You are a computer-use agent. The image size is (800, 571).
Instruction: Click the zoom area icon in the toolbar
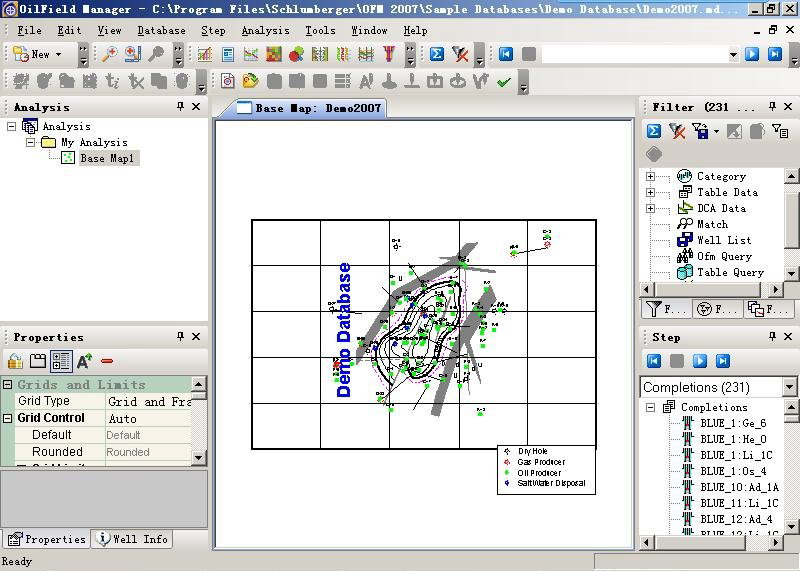(132, 54)
